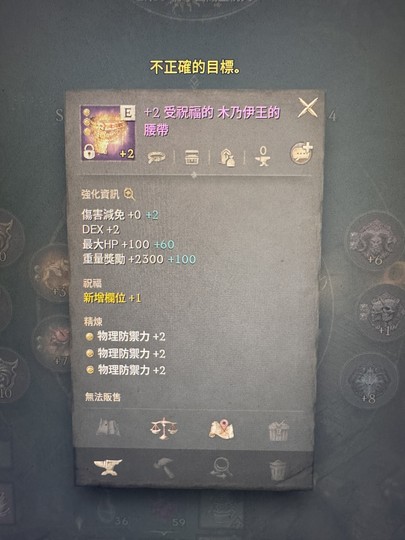
Task: Click the belt equipment-type icon
Action: [x=156, y=157]
